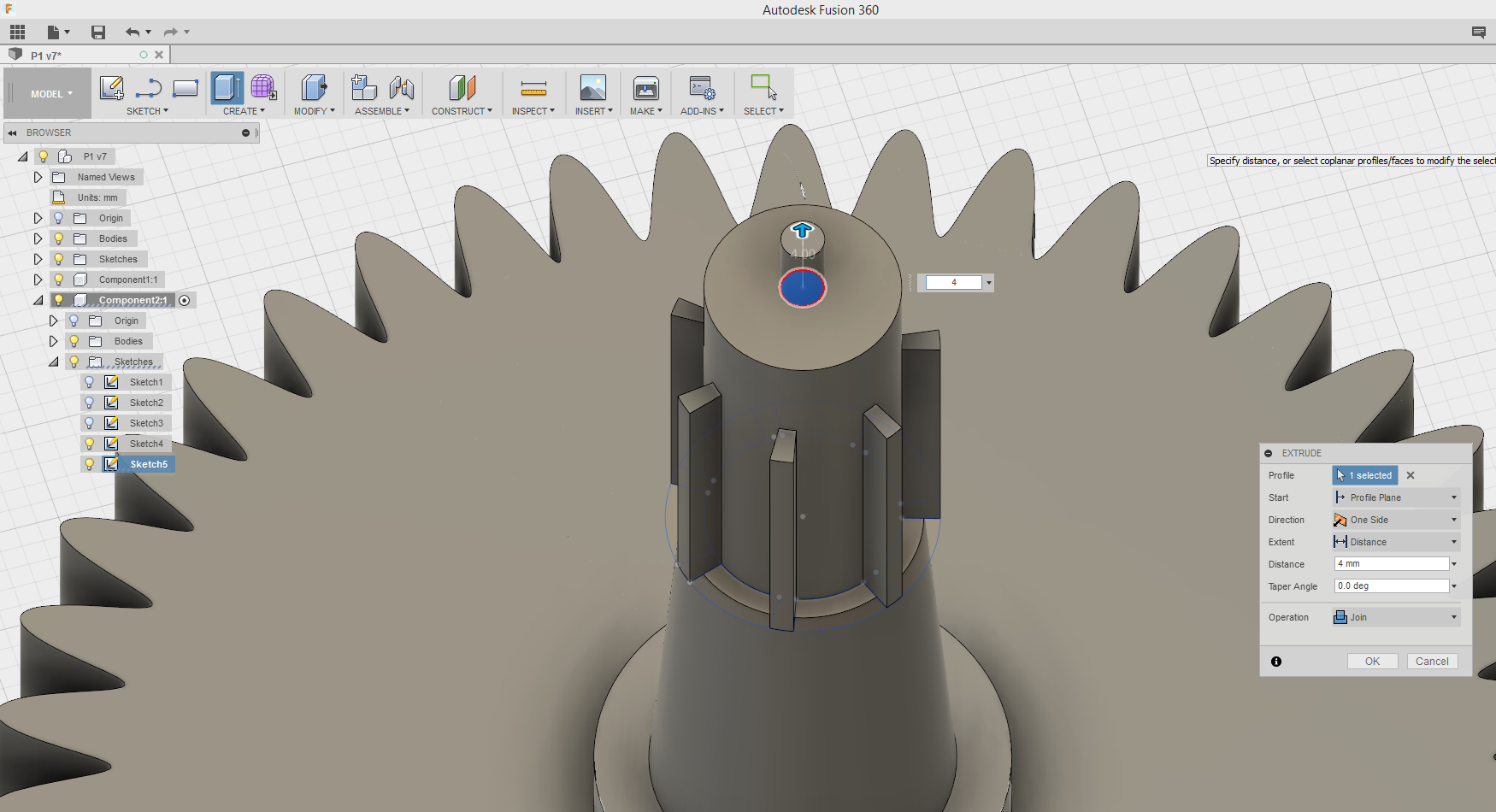The image size is (1496, 812).
Task: Expand the Named Views folder
Action: click(38, 177)
